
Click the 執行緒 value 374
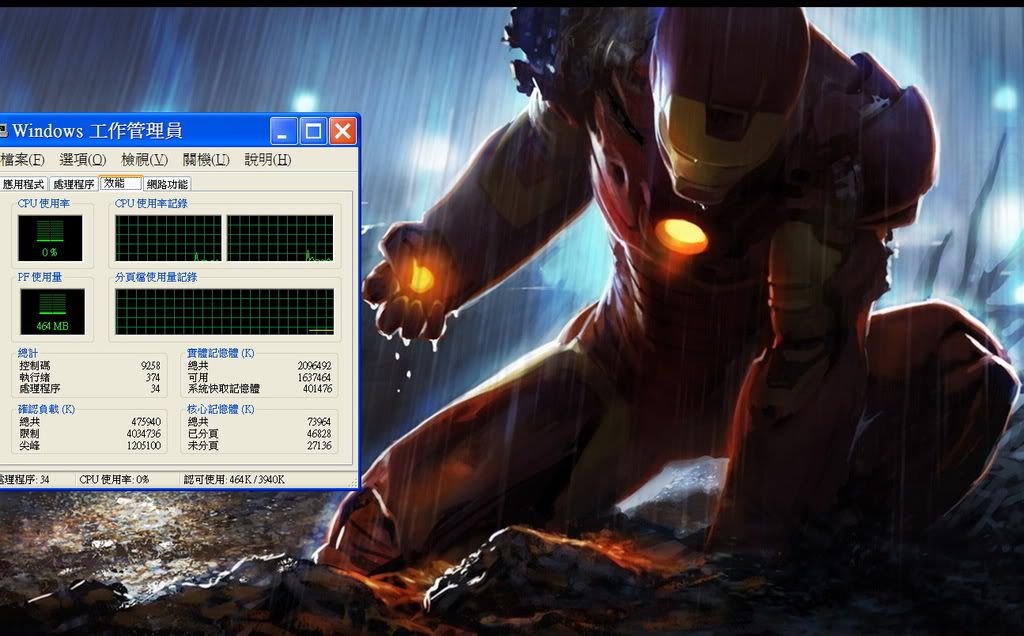(x=153, y=377)
